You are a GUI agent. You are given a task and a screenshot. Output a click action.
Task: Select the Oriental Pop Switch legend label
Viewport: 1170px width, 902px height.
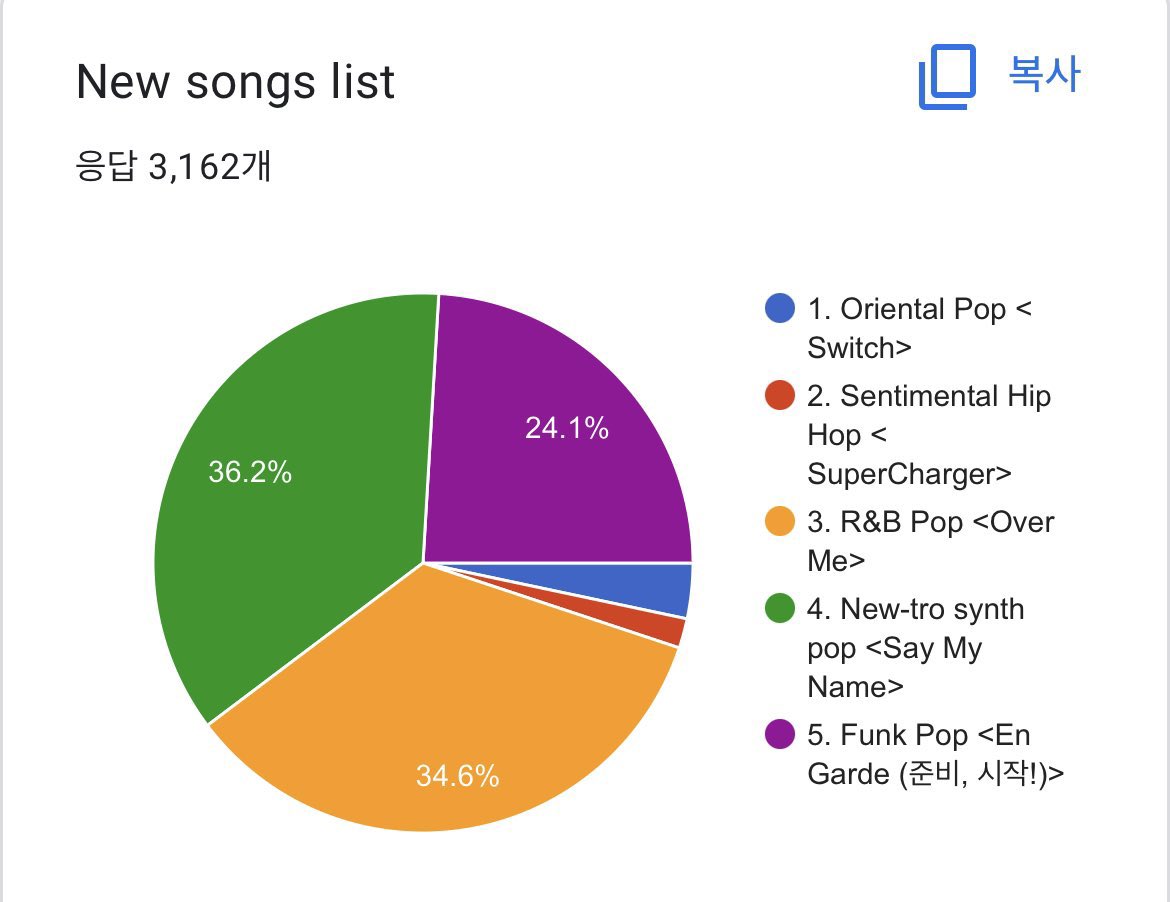click(918, 328)
